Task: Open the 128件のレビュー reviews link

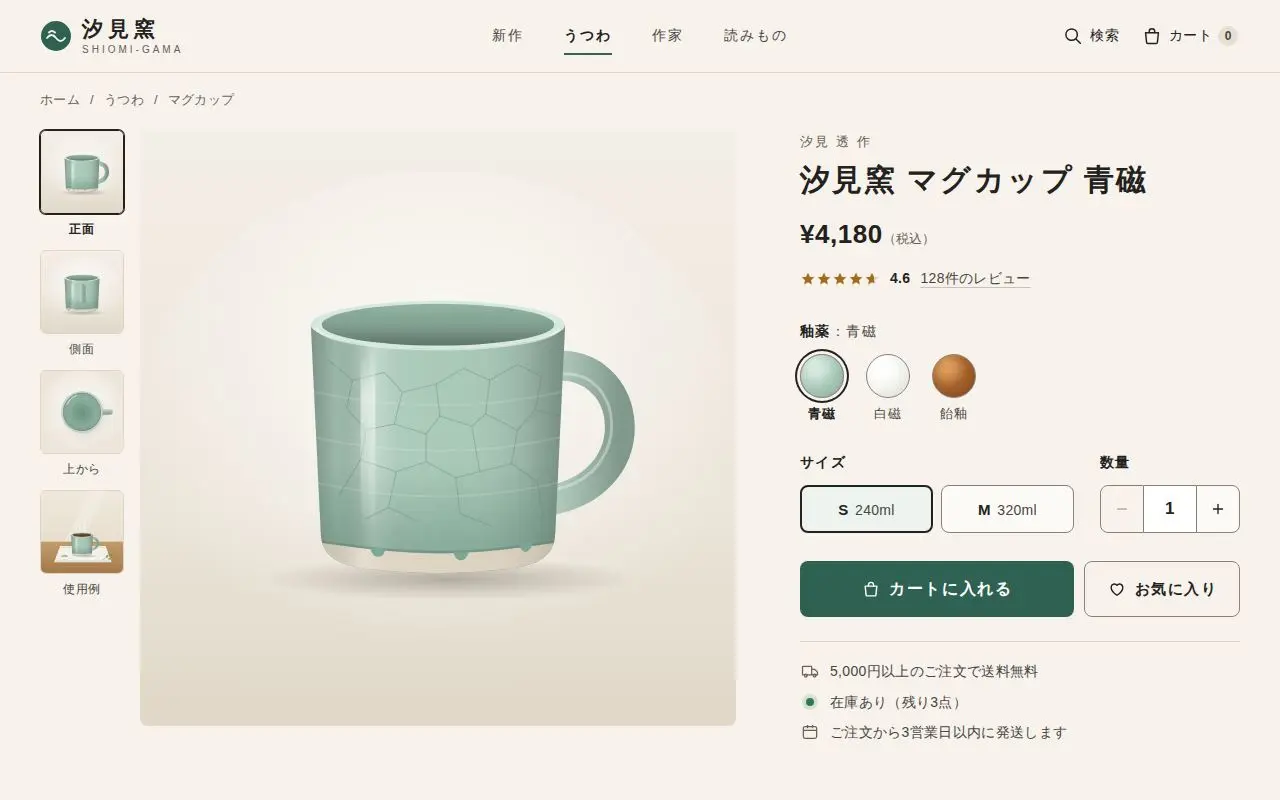Action: 975,279
